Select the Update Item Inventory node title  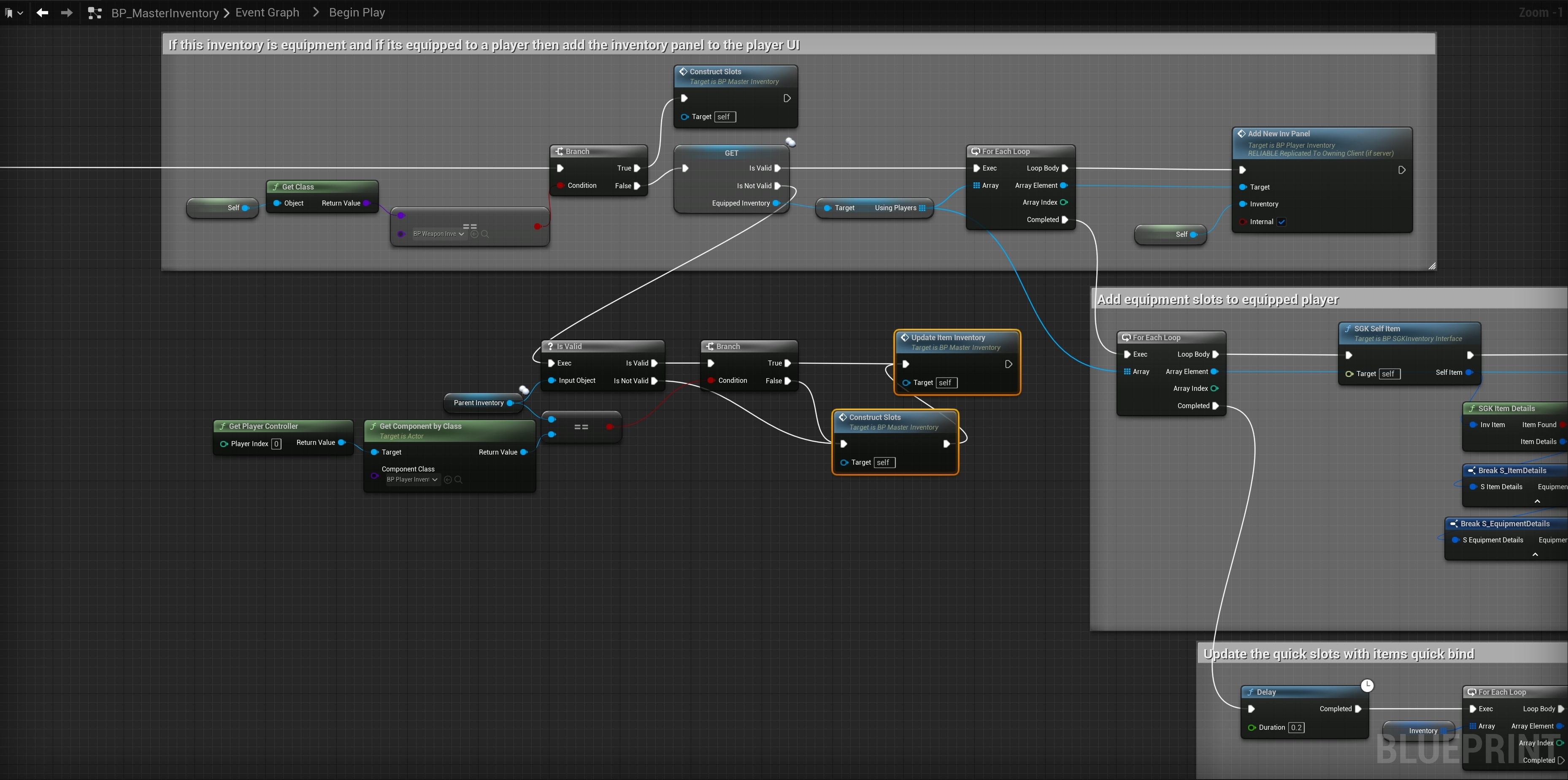948,337
